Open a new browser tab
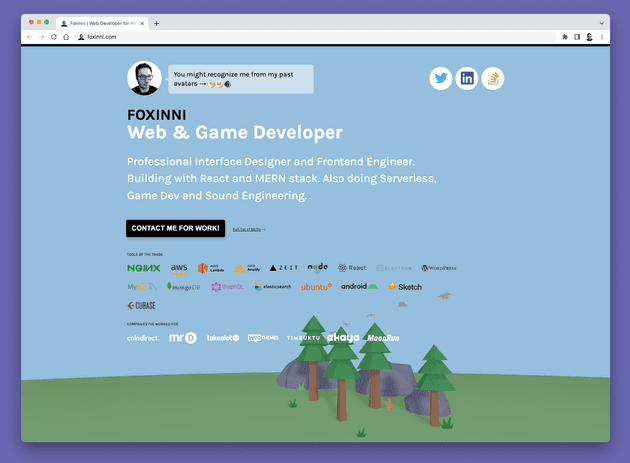The height and width of the screenshot is (463, 630). pos(156,22)
